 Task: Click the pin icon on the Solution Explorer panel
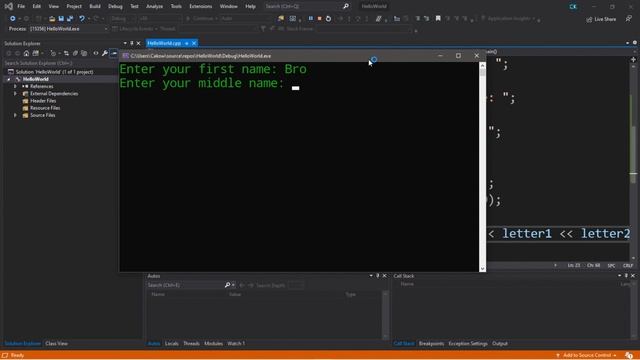[x=131, y=43]
